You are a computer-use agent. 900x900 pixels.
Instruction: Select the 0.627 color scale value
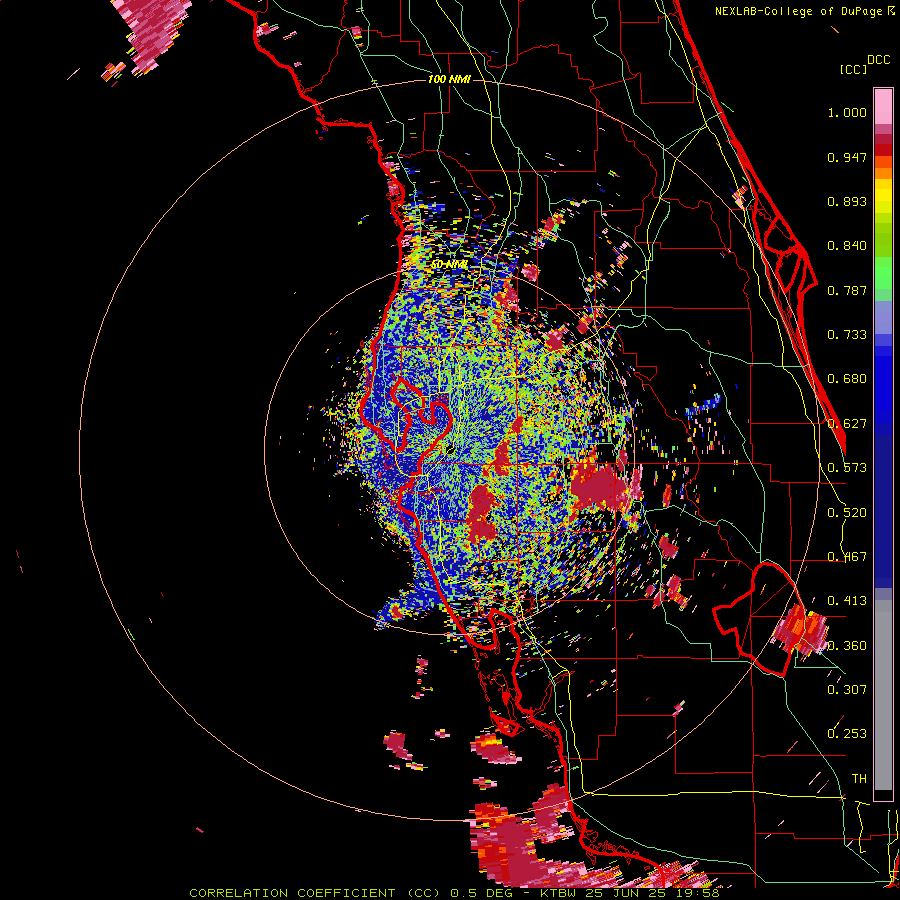pos(847,424)
